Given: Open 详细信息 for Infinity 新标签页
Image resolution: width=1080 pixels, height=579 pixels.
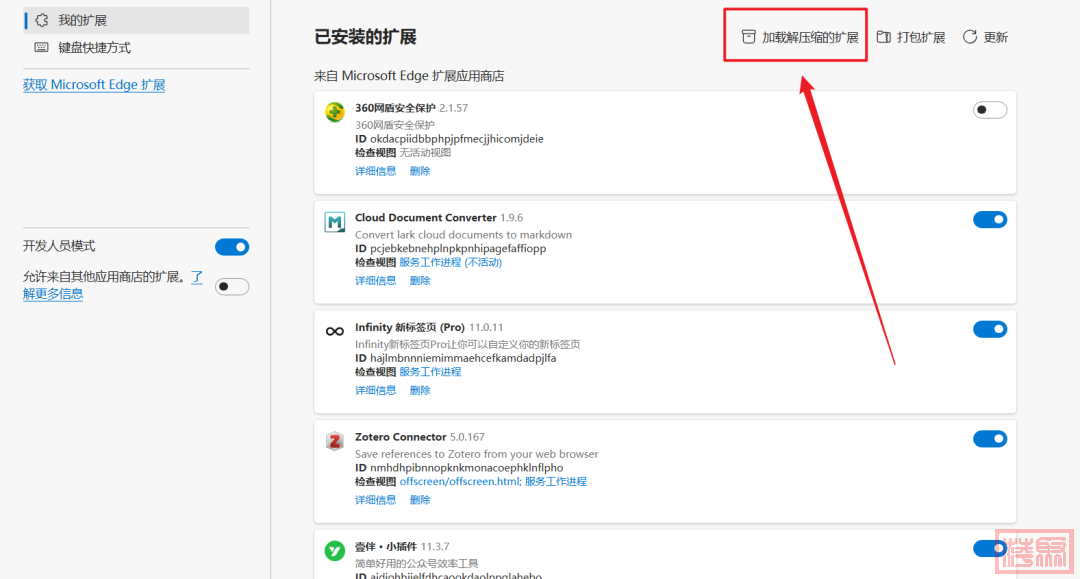Looking at the screenshot, I should (375, 390).
